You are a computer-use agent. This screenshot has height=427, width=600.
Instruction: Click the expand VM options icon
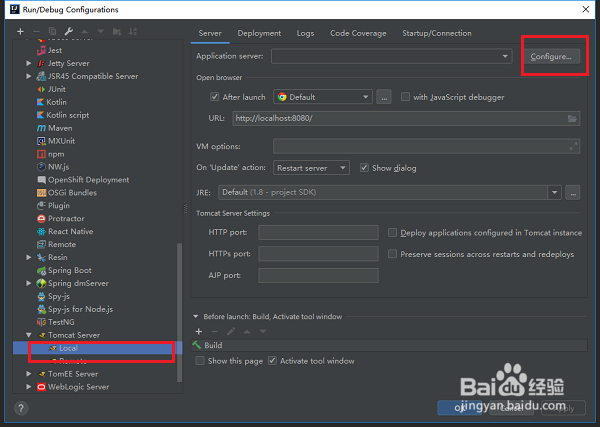point(573,146)
